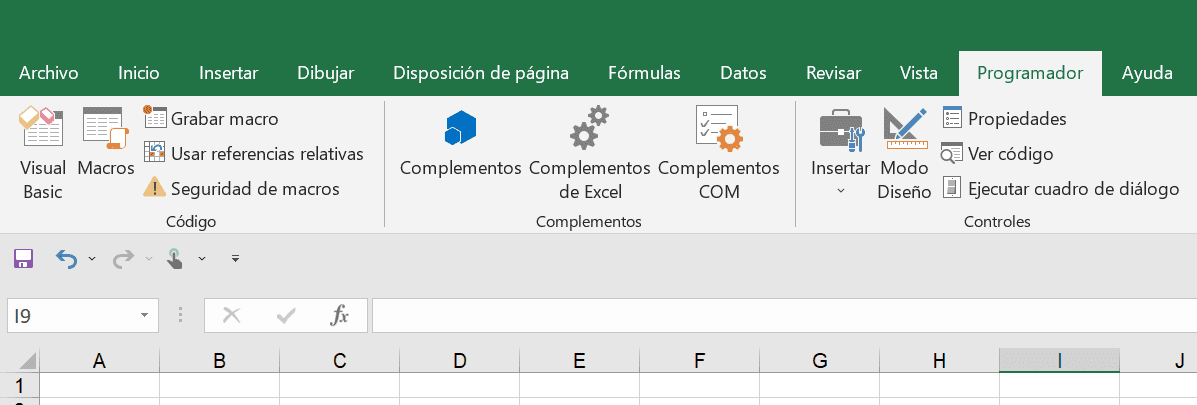Open the Archivo menu
This screenshot has height=405, width=1197.
tap(49, 73)
